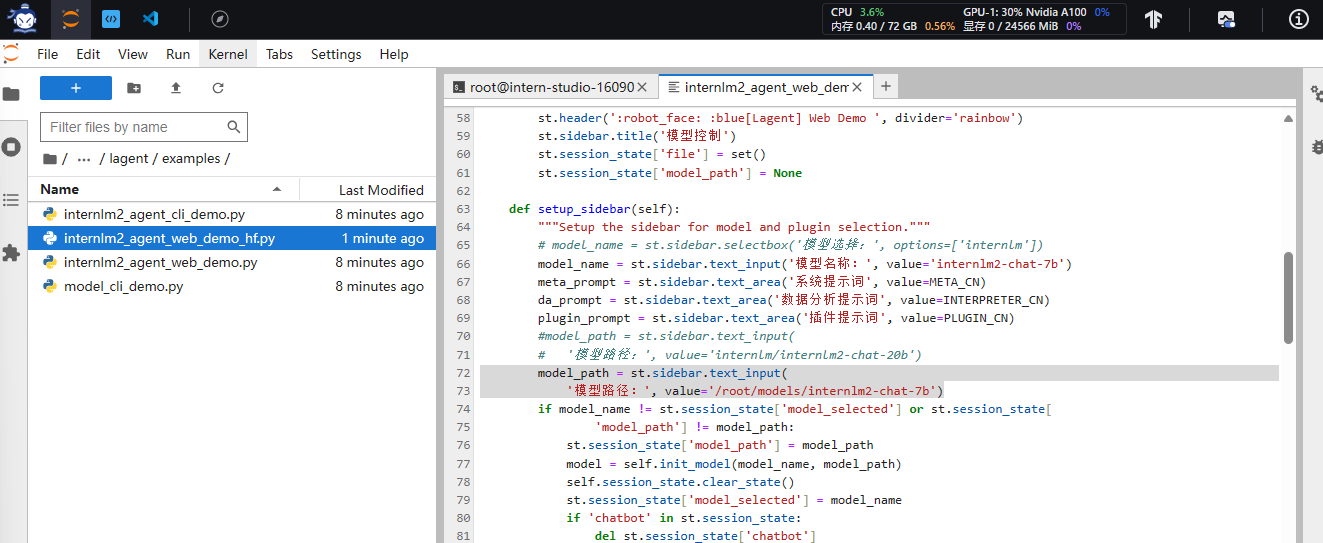
Task: Open the running terminals and kernels sidebar icon
Action: 12,147
